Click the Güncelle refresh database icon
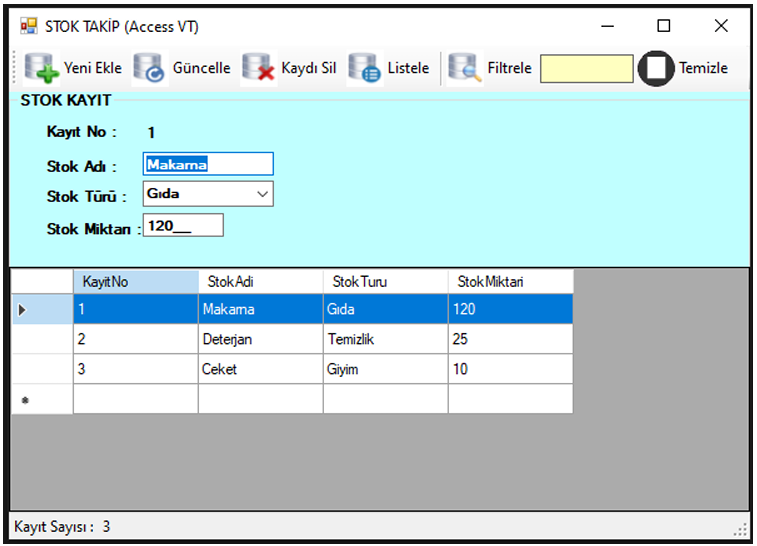This screenshot has width=757, height=546. [149, 68]
